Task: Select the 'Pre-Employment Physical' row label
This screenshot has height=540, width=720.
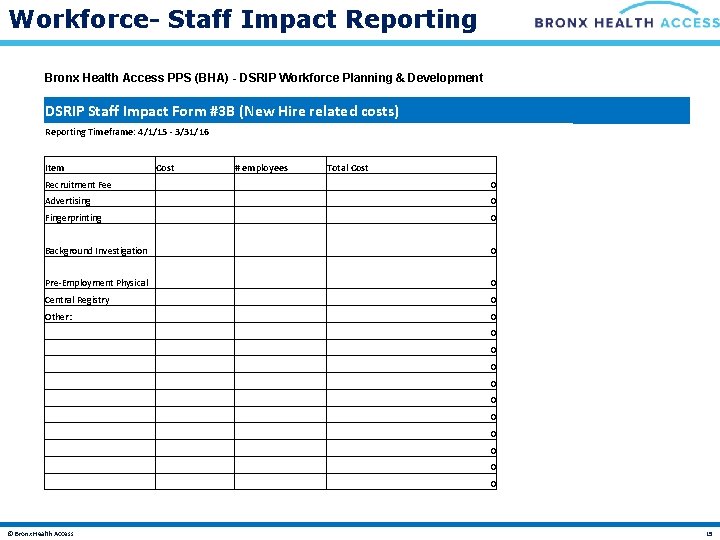Action: (96, 283)
